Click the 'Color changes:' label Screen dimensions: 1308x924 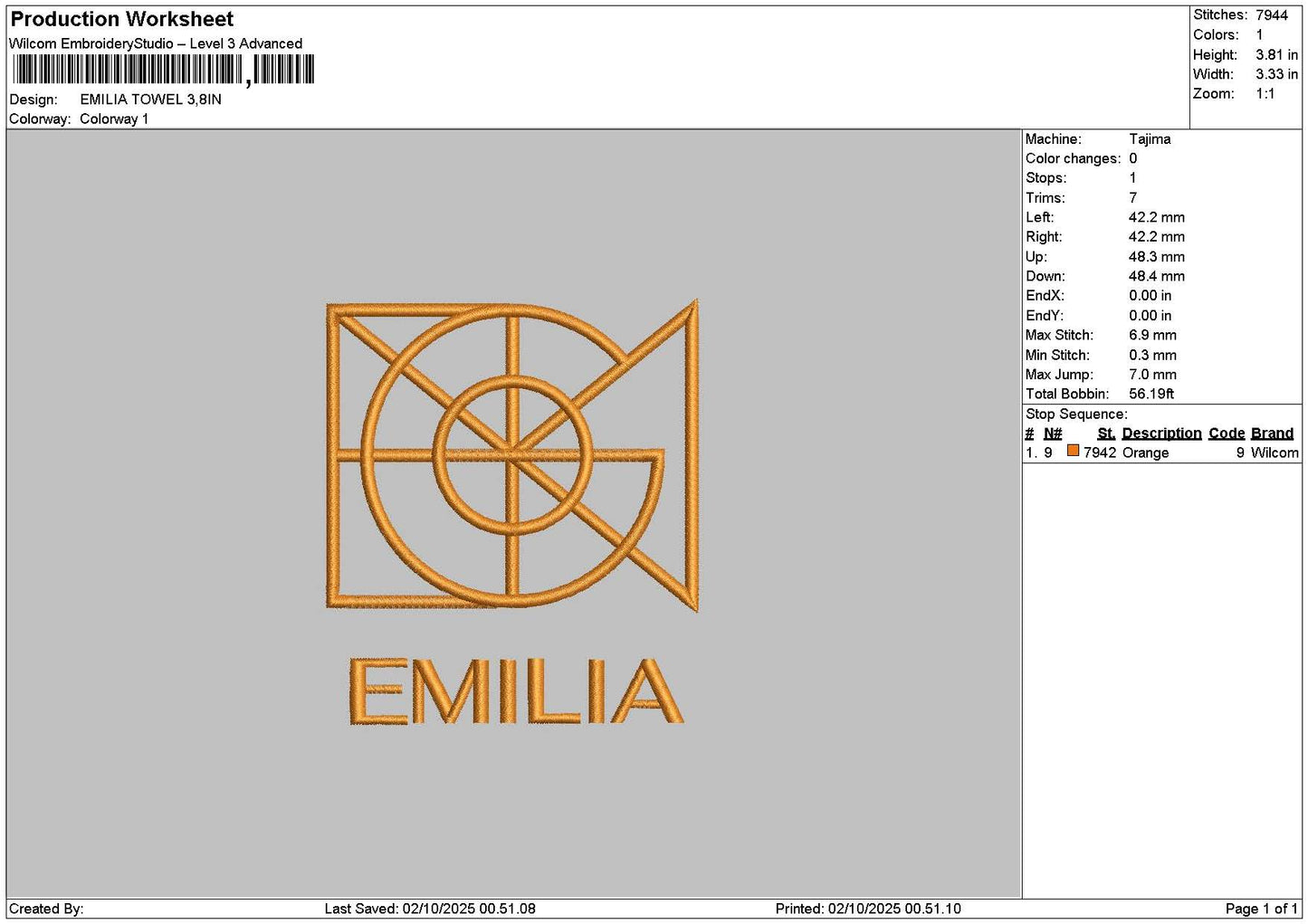(x=1073, y=159)
